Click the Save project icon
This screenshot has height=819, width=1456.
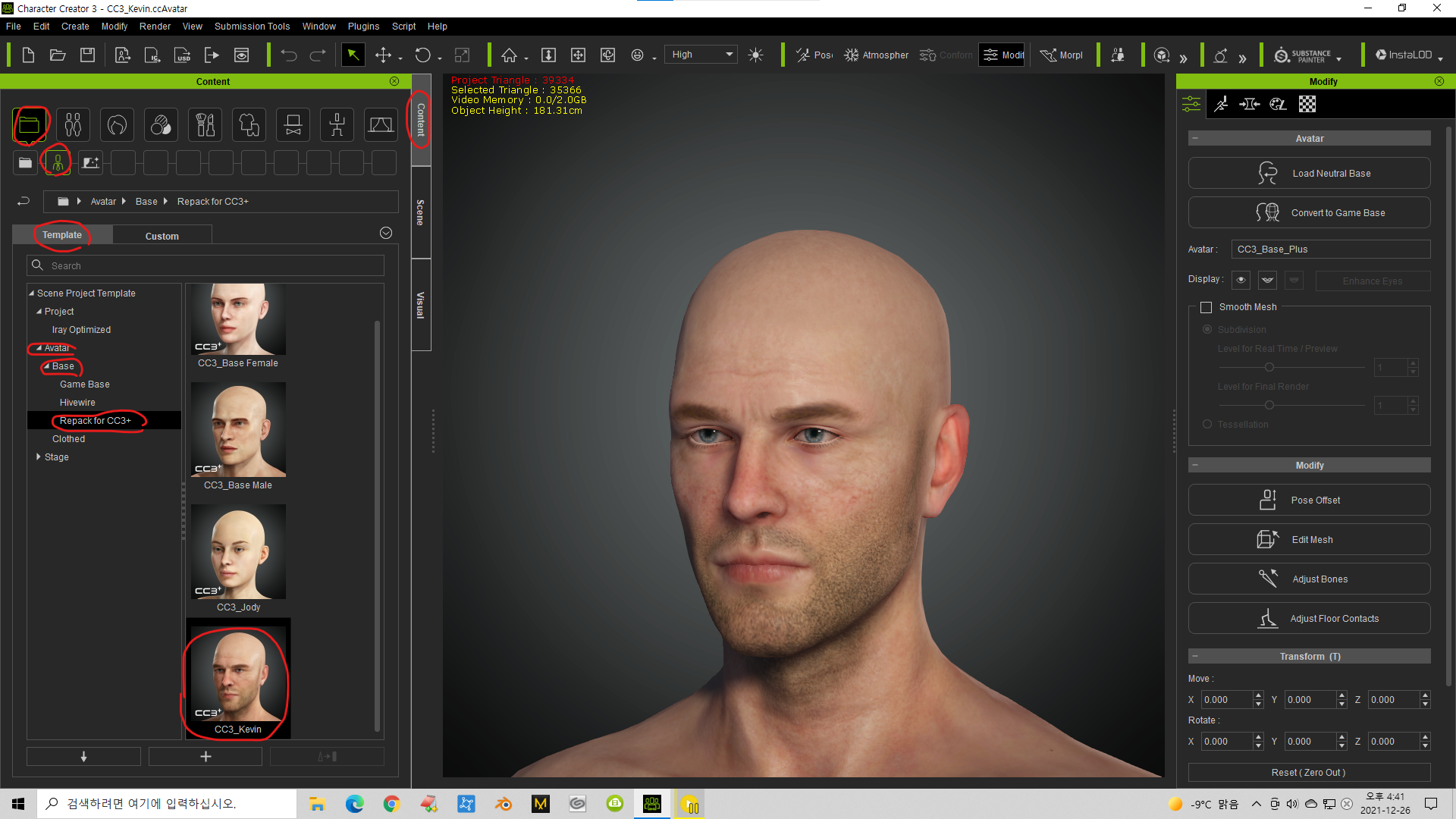pos(88,55)
